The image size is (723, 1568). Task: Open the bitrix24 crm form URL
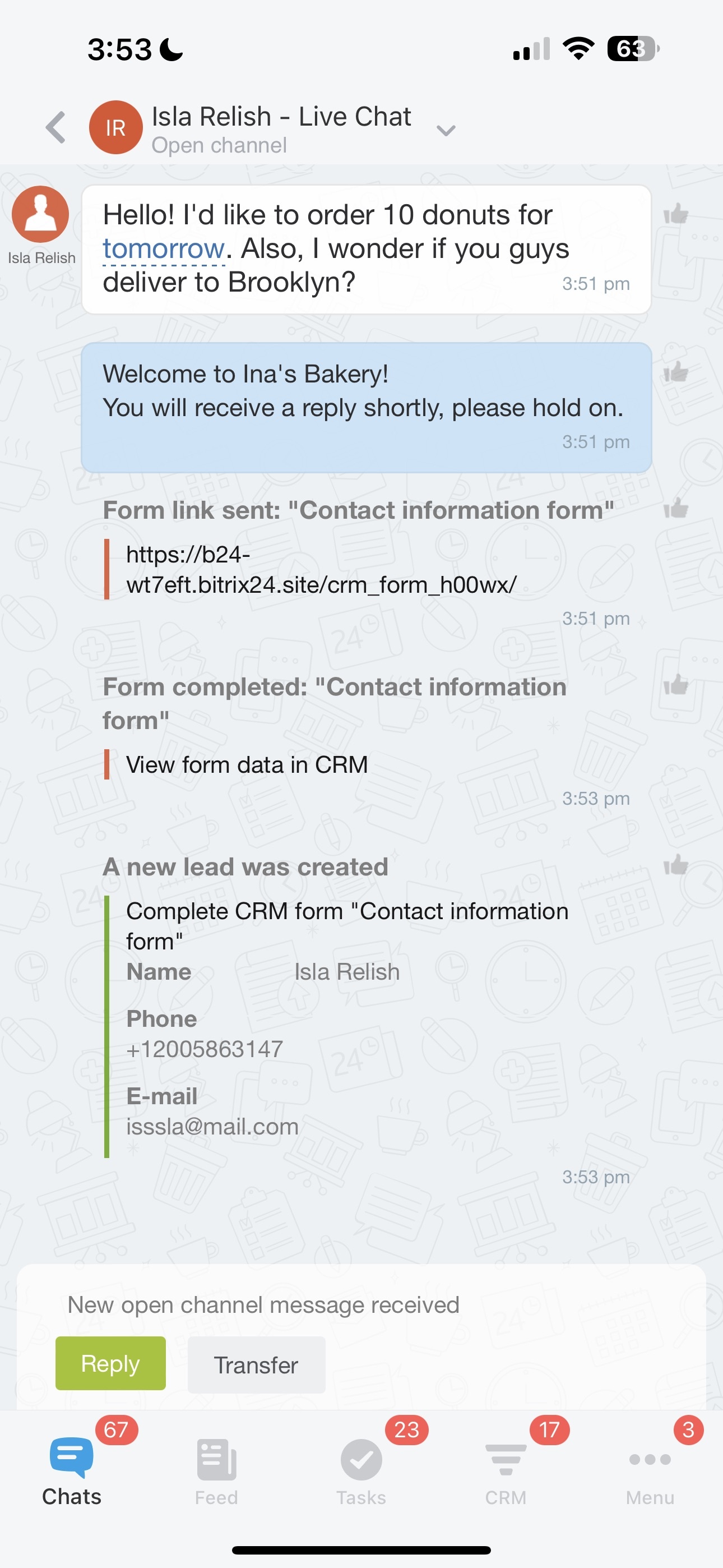321,570
